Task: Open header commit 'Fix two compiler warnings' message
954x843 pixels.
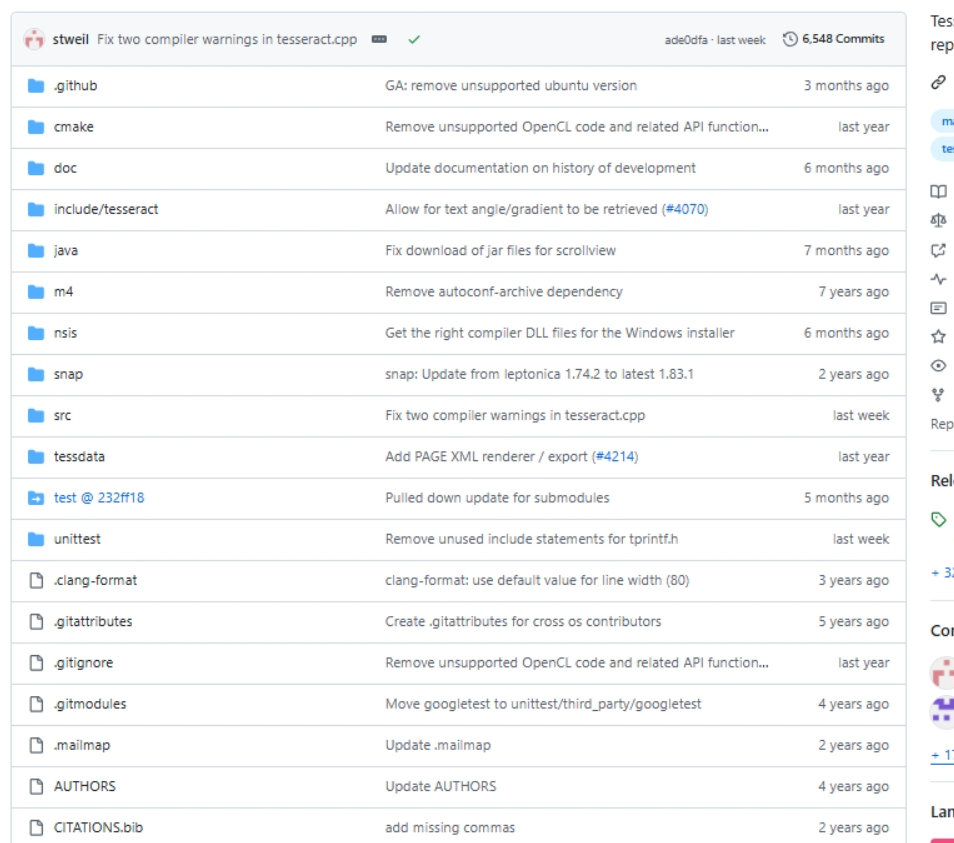Action: point(227,40)
